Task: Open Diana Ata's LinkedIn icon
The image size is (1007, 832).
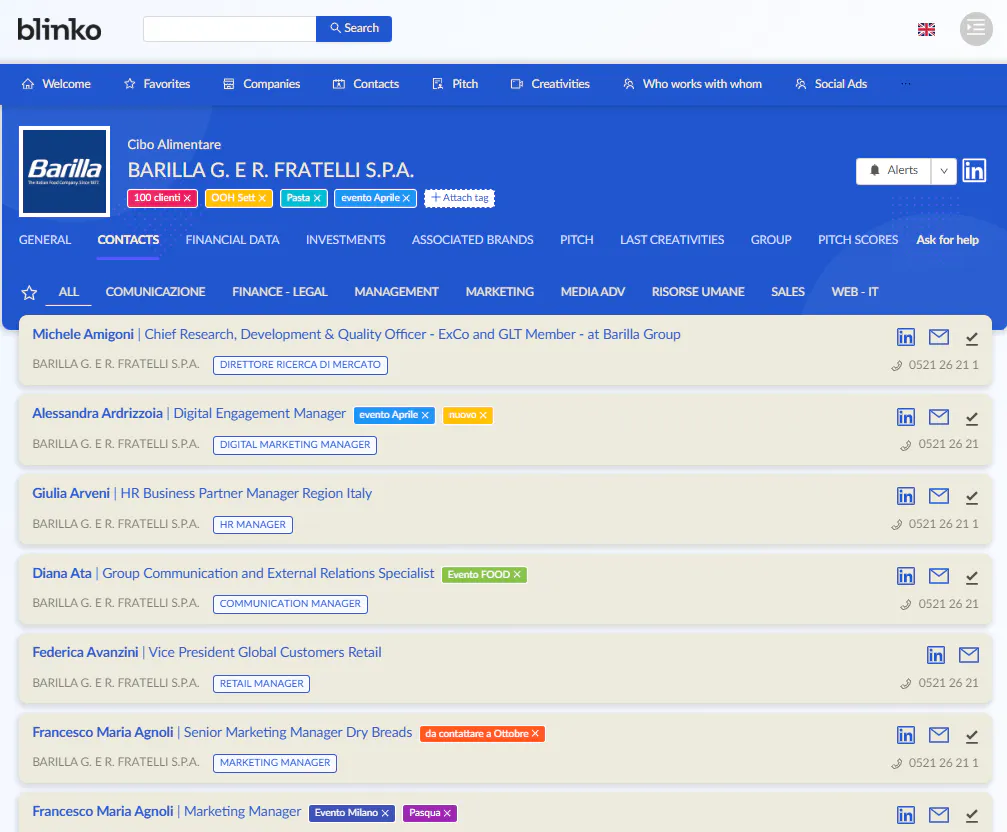Action: (x=906, y=576)
